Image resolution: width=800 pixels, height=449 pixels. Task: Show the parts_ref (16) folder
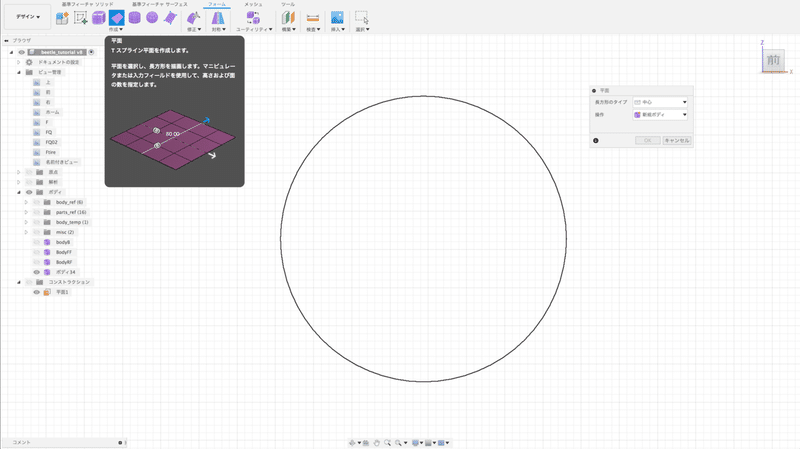click(37, 212)
